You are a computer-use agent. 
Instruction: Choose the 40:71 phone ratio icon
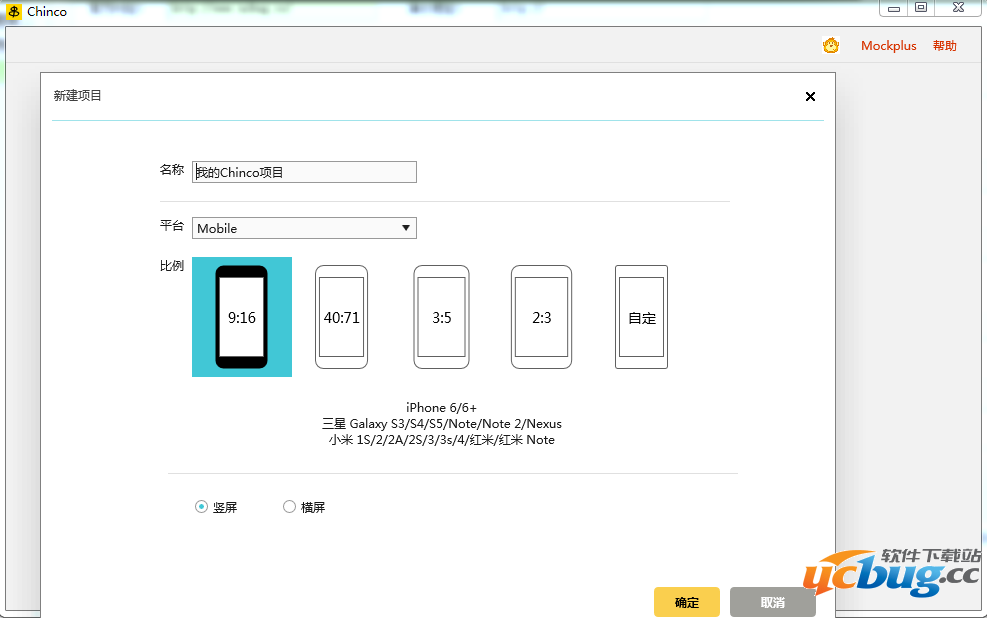341,317
